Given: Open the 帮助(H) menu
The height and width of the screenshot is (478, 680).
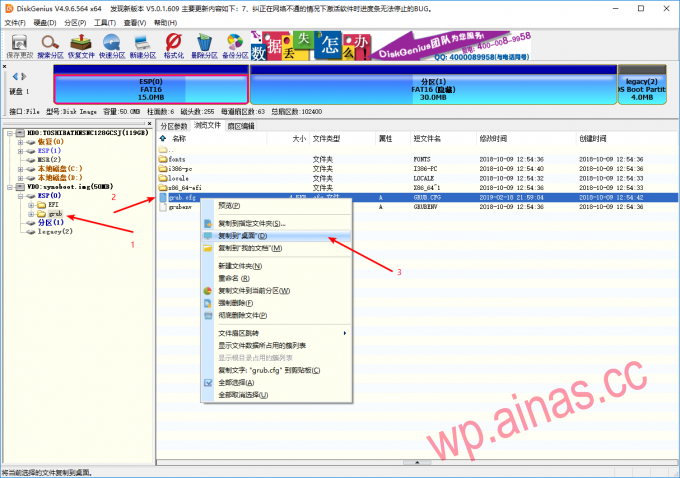Looking at the screenshot, I should click(x=165, y=23).
